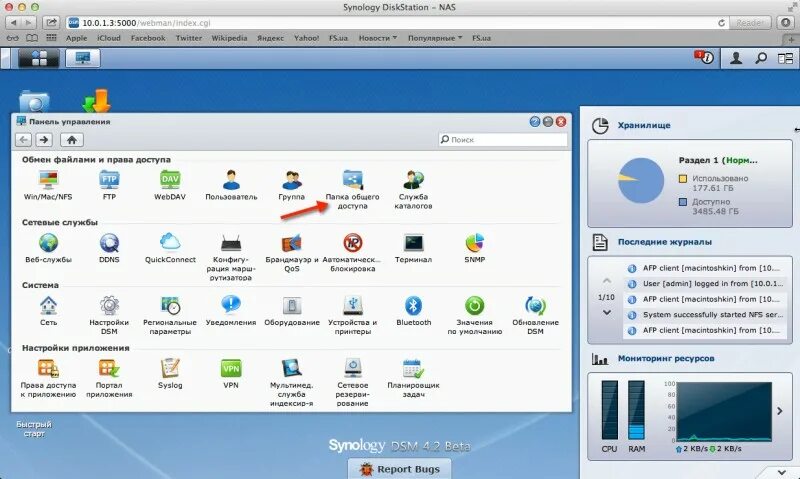This screenshot has width=800, height=479.
Task: Open the Пользователь (User) icon
Action: [x=231, y=185]
